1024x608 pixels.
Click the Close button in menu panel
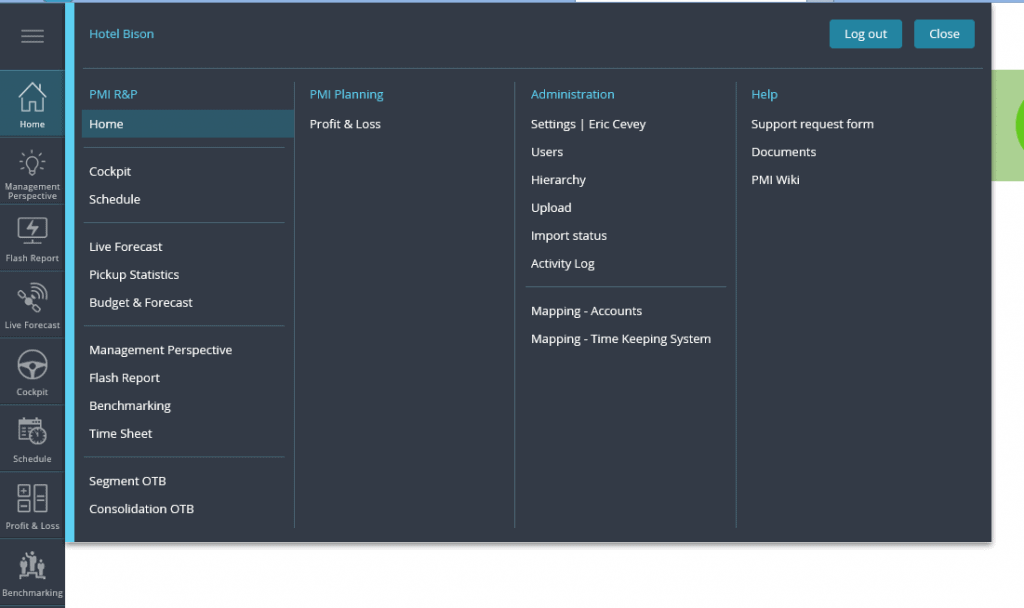coord(943,34)
